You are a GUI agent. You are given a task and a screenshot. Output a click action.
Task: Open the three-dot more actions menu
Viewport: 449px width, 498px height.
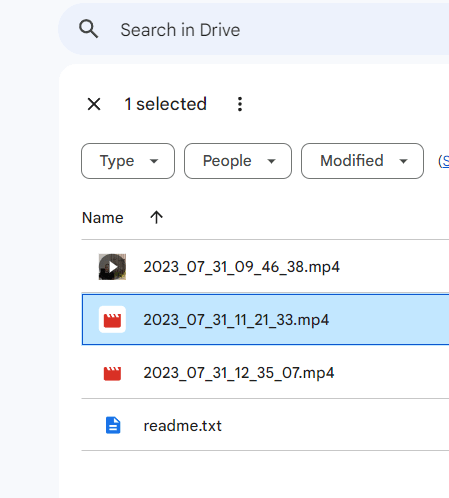[240, 104]
